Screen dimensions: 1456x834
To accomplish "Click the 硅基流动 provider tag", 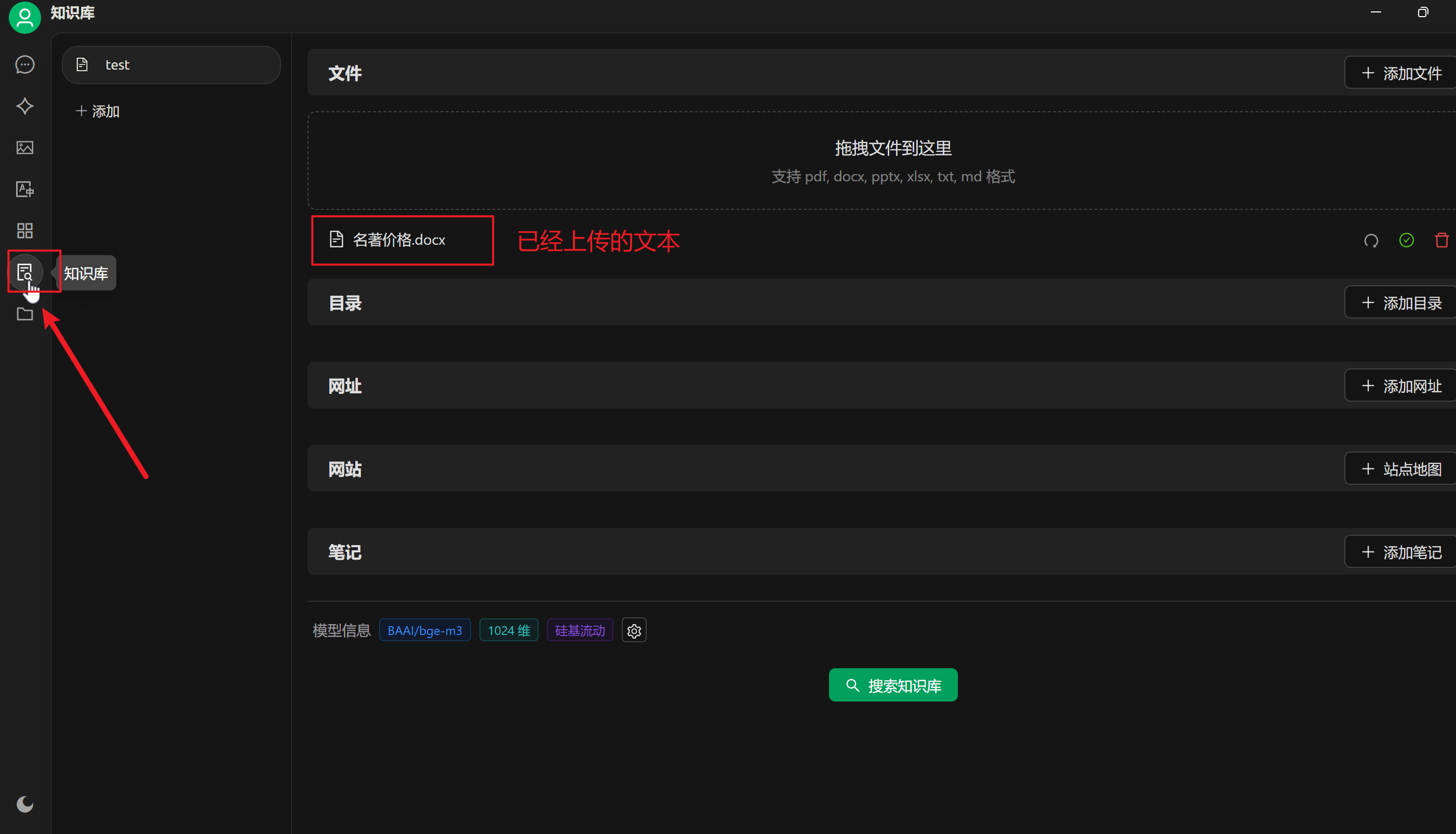I will coord(580,631).
